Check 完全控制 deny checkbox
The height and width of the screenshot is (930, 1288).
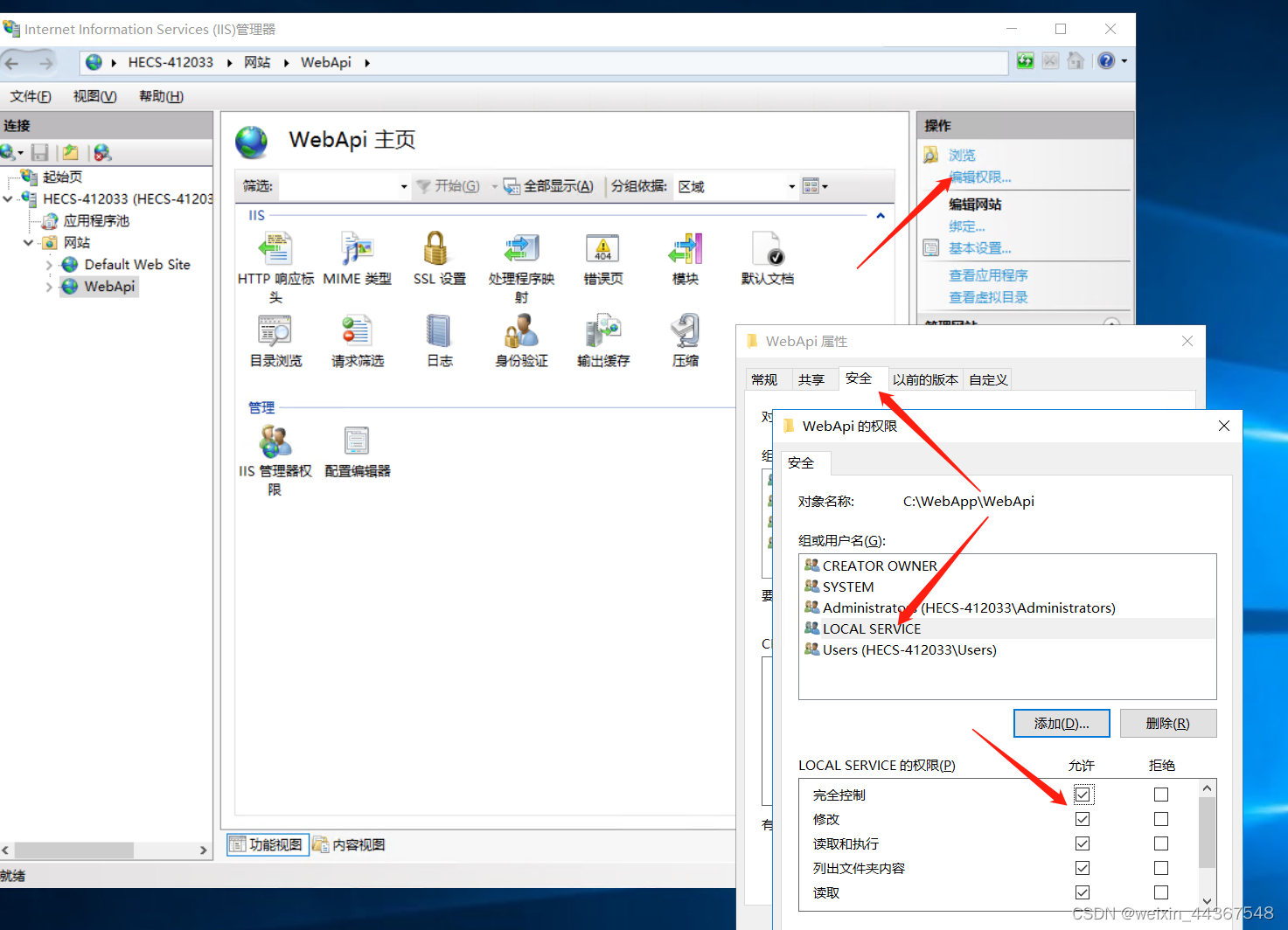[1161, 795]
